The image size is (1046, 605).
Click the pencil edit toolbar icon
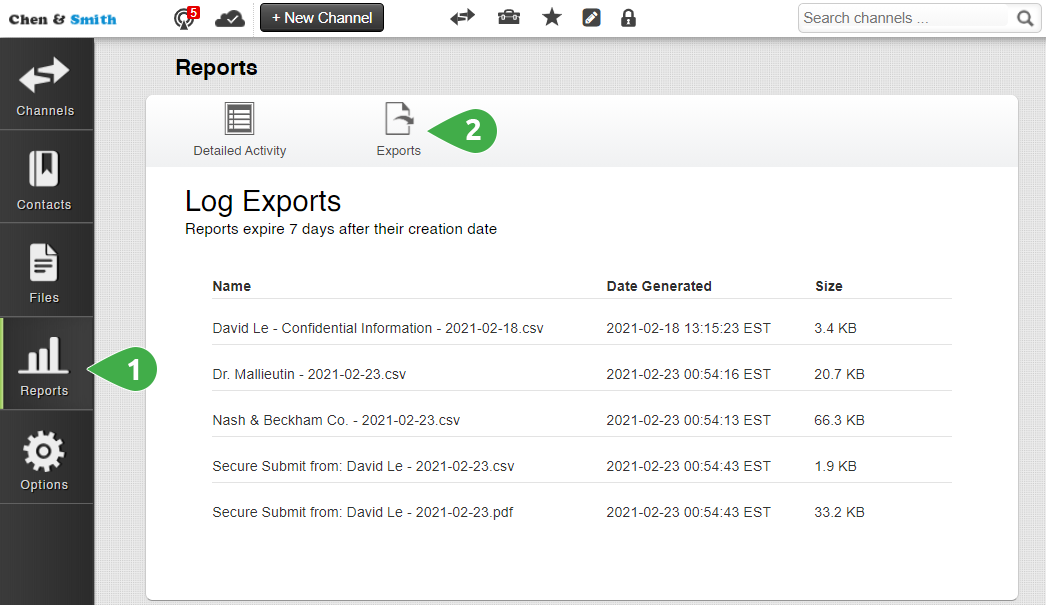coord(591,17)
